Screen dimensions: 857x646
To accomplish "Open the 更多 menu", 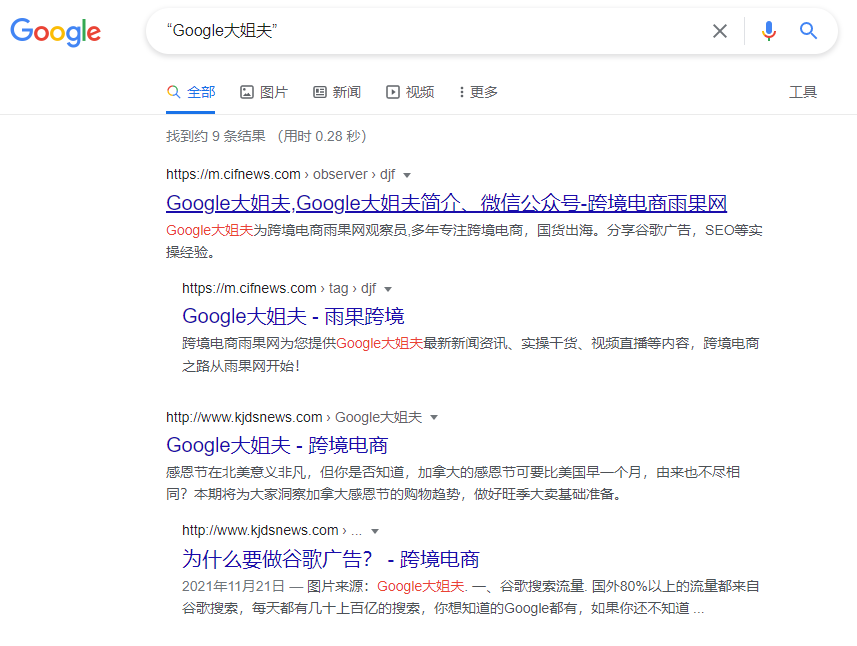I will click(x=478, y=92).
